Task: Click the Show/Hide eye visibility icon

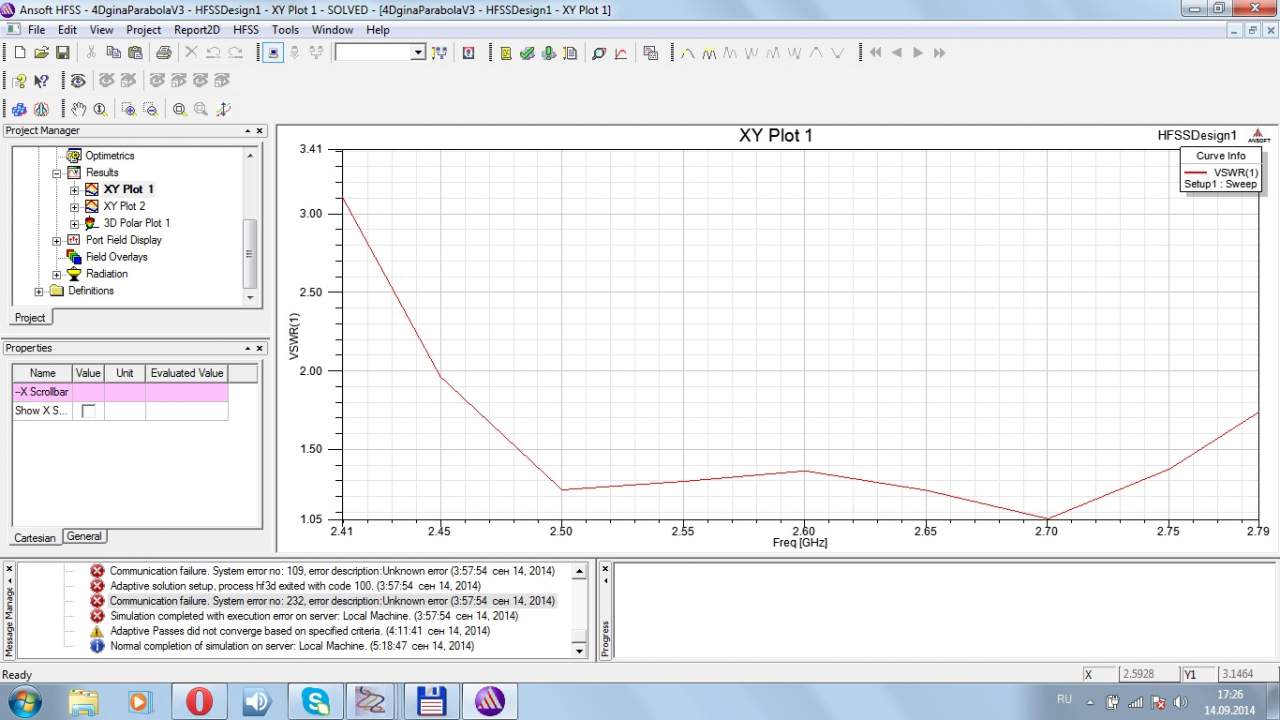Action: [x=77, y=81]
